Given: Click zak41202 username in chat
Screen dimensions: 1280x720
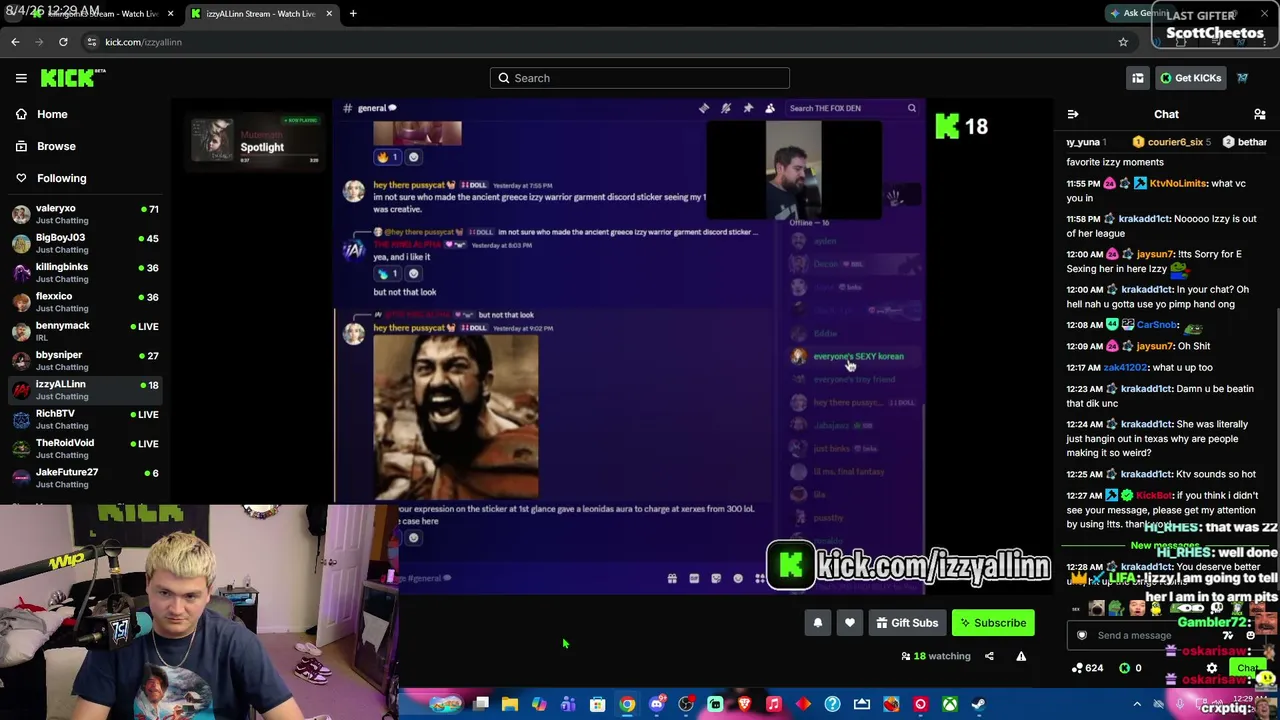Looking at the screenshot, I should point(1125,367).
